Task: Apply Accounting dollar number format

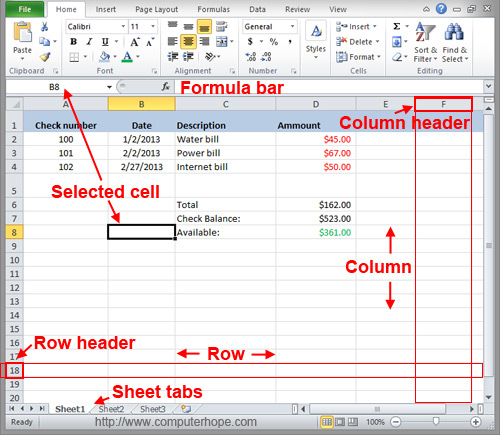Action: coord(250,42)
